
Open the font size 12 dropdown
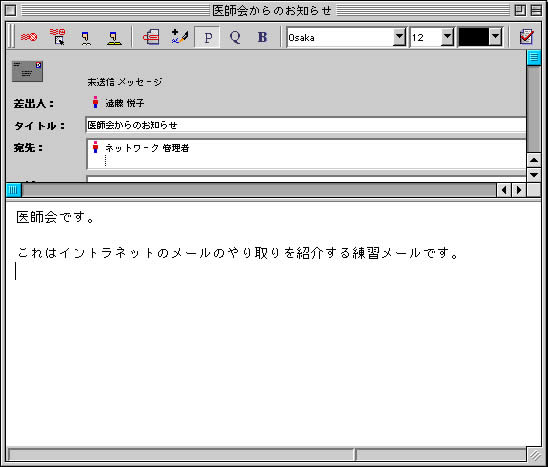[x=447, y=37]
